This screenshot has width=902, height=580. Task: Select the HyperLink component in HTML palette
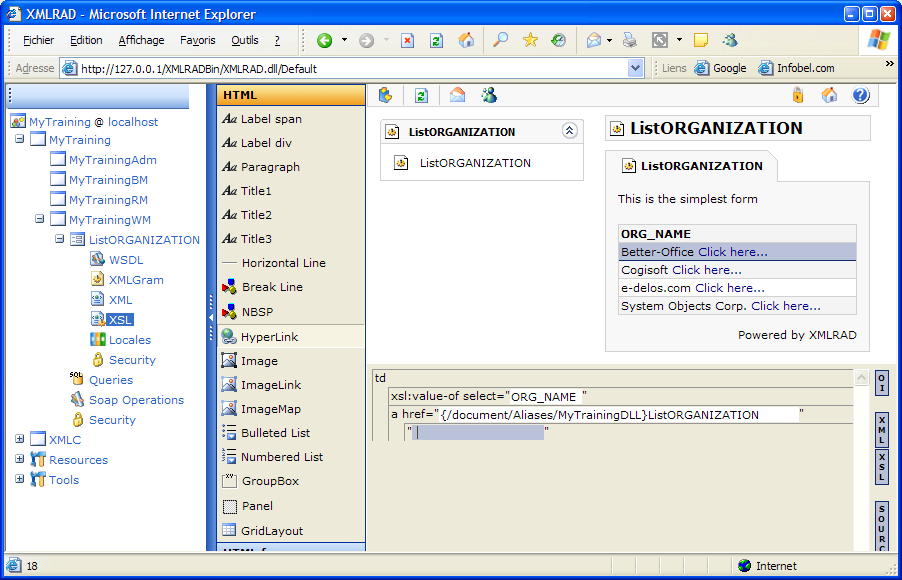pos(269,337)
